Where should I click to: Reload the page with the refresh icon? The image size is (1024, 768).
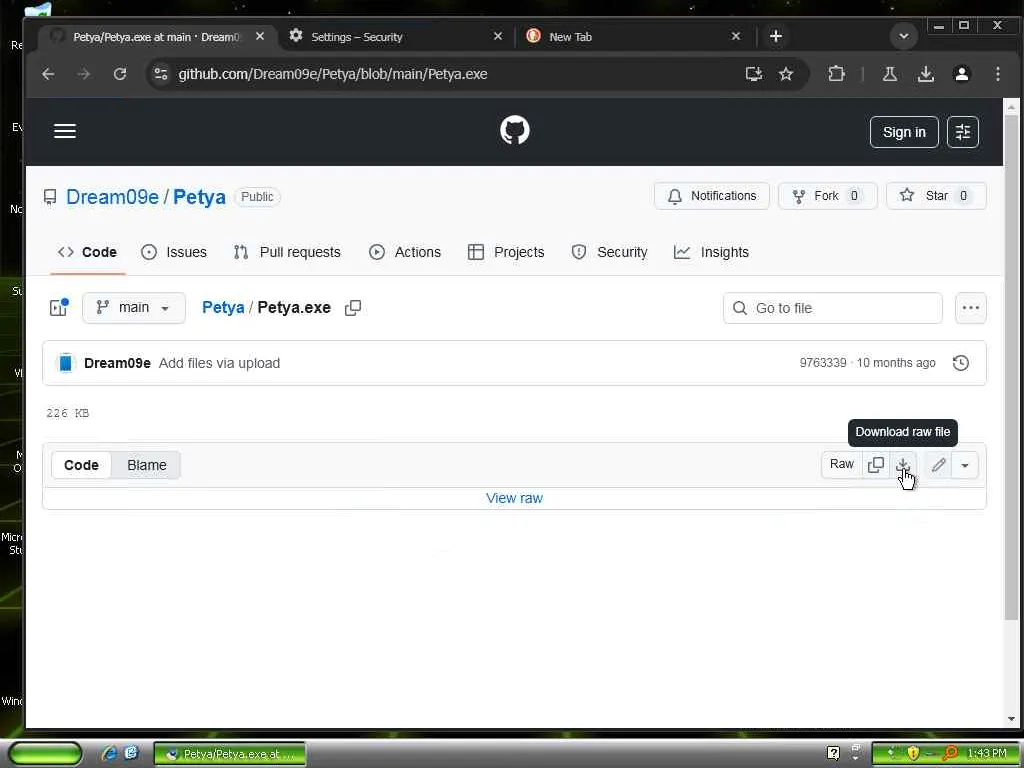pos(120,74)
